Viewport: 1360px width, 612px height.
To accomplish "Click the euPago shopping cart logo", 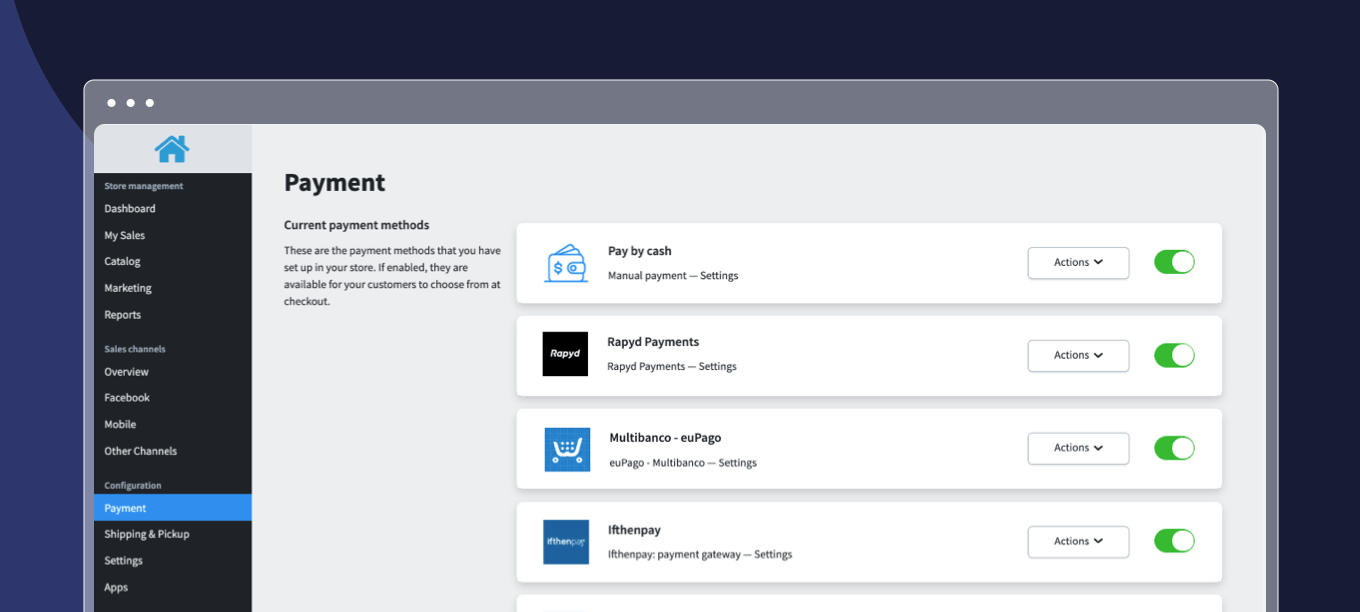I will (567, 450).
